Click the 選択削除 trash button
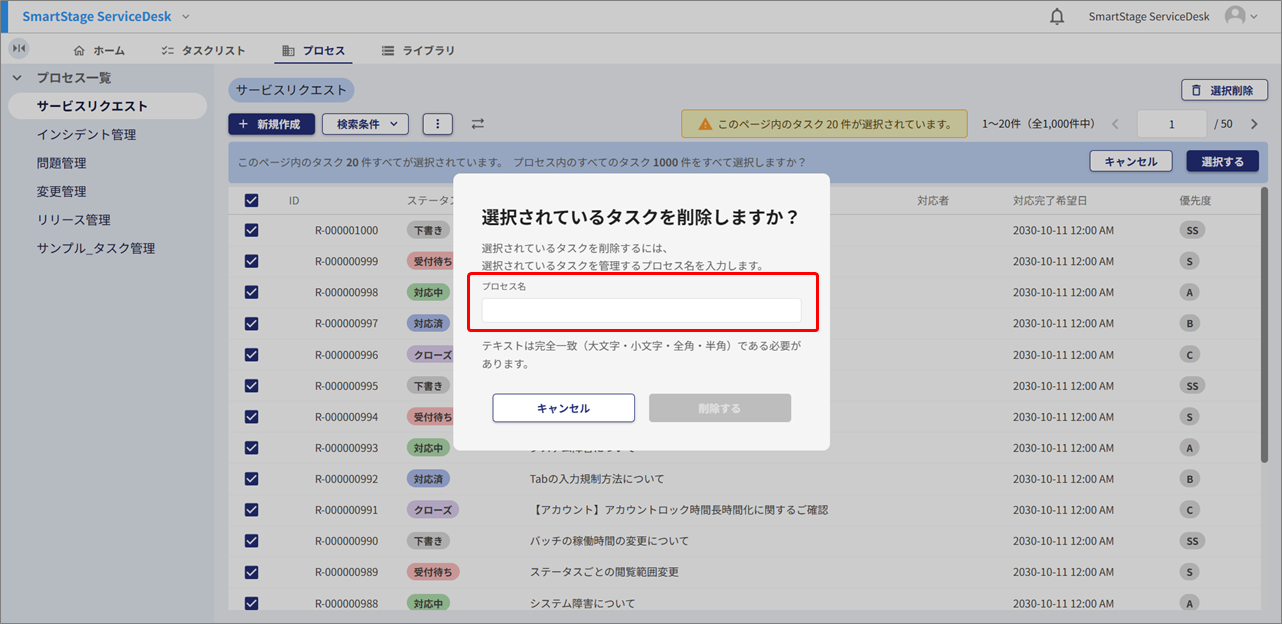Viewport: 1282px width, 624px height. pos(1224,91)
